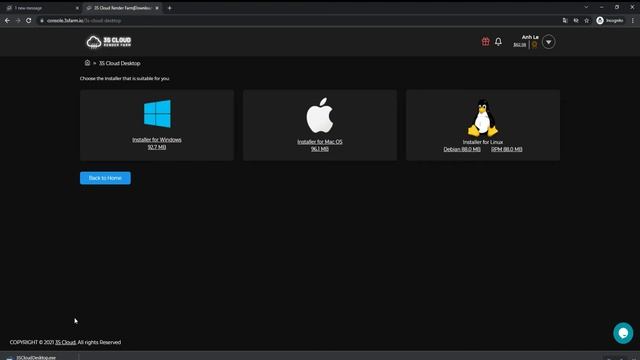Open the Incognito profile indicator
This screenshot has width=640, height=360.
click(x=610, y=20)
